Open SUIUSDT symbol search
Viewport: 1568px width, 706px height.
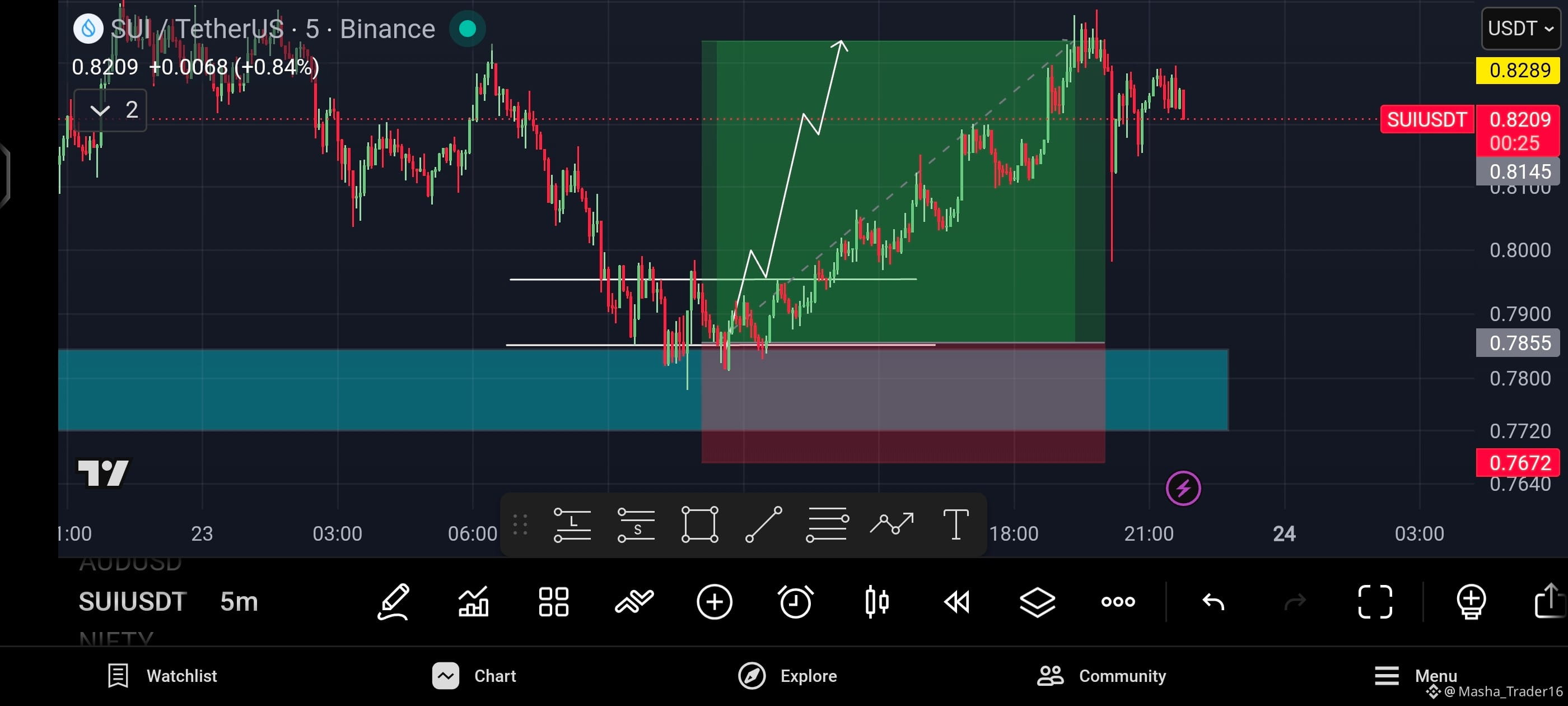point(132,602)
